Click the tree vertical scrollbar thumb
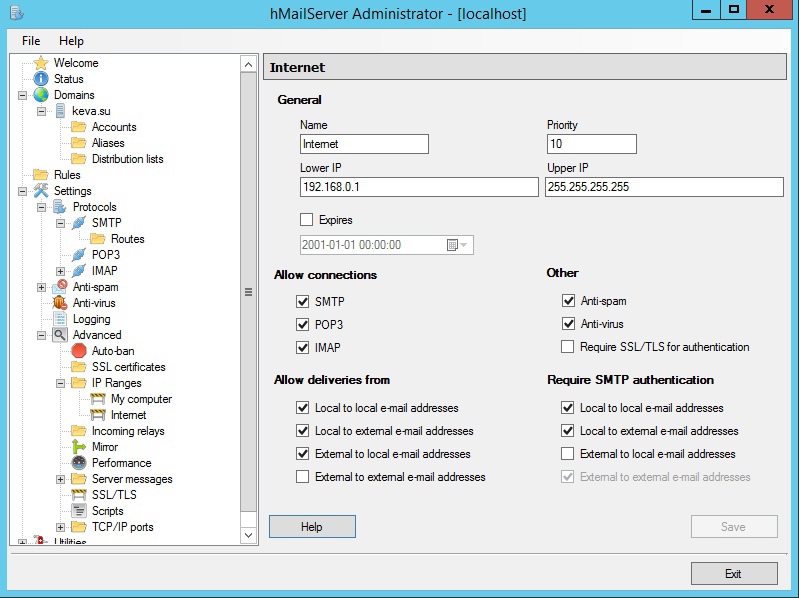Screen dimensions: 799x598 [248, 292]
